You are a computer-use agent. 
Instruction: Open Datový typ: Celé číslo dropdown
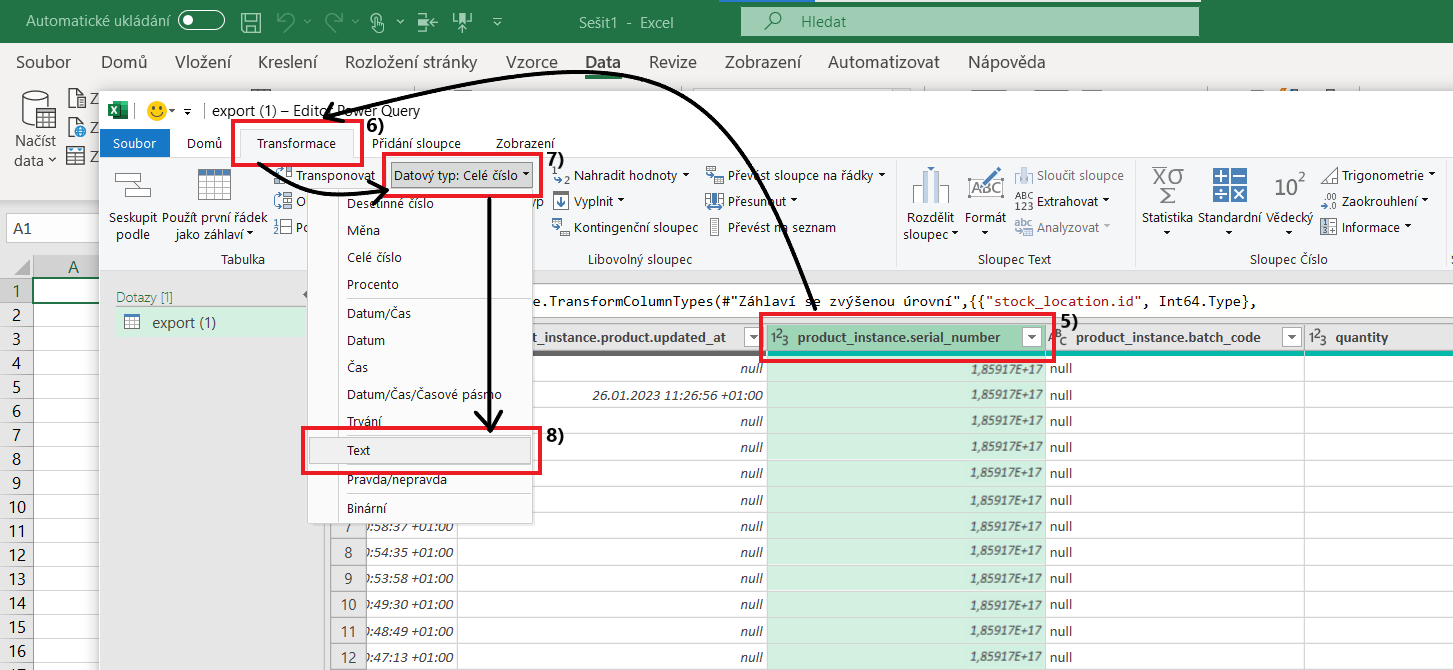461,175
